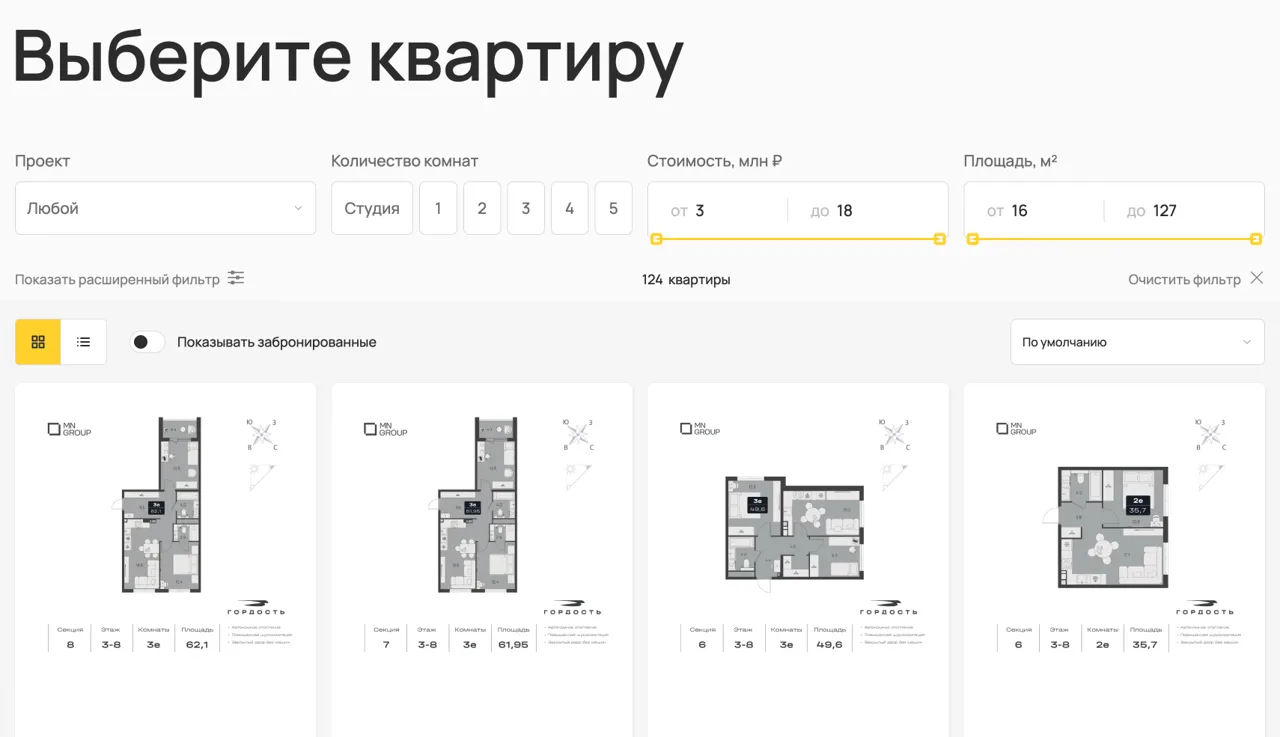The height and width of the screenshot is (737, 1280).
Task: Click maximum price slider handle
Action: [940, 239]
